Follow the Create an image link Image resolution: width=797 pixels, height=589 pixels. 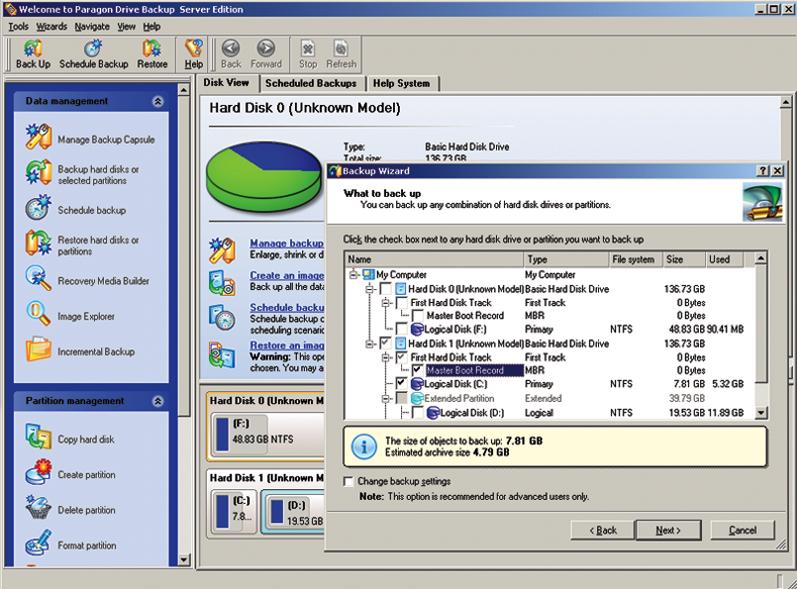[x=287, y=275]
